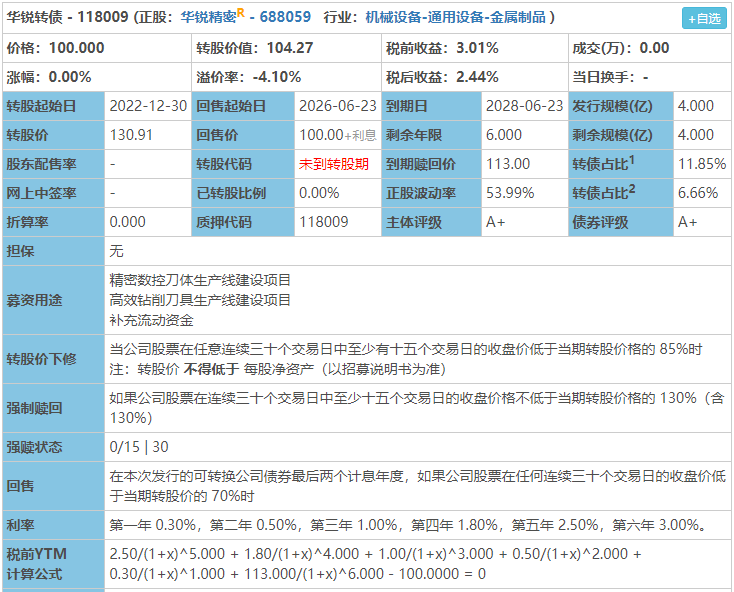Click the 担保 row label
This screenshot has height=592, width=734.
pyautogui.click(x=53, y=251)
